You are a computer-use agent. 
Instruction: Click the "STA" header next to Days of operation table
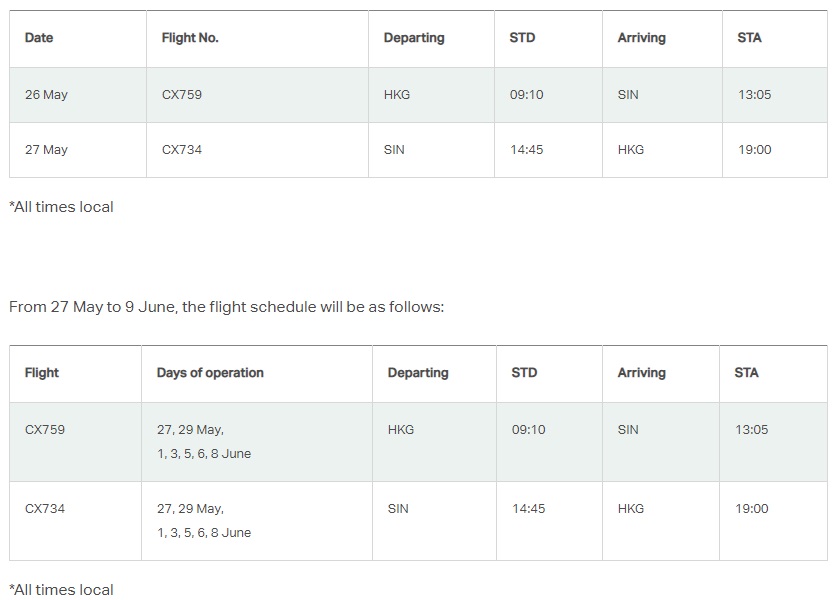tap(747, 373)
